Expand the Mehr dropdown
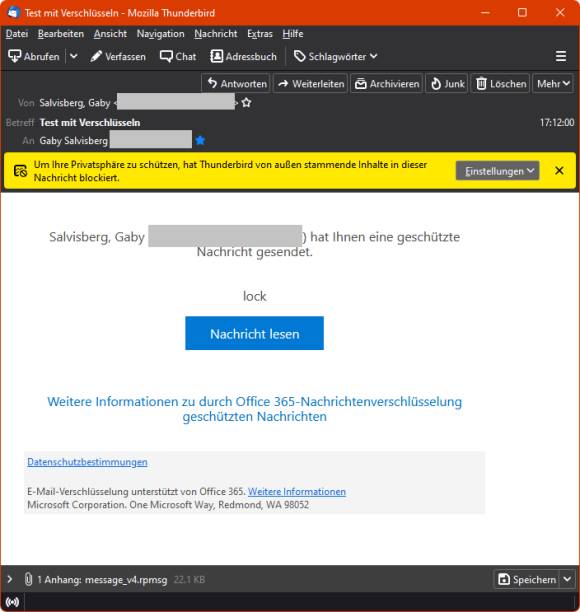Screen dimensions: 580x612 [x=553, y=84]
